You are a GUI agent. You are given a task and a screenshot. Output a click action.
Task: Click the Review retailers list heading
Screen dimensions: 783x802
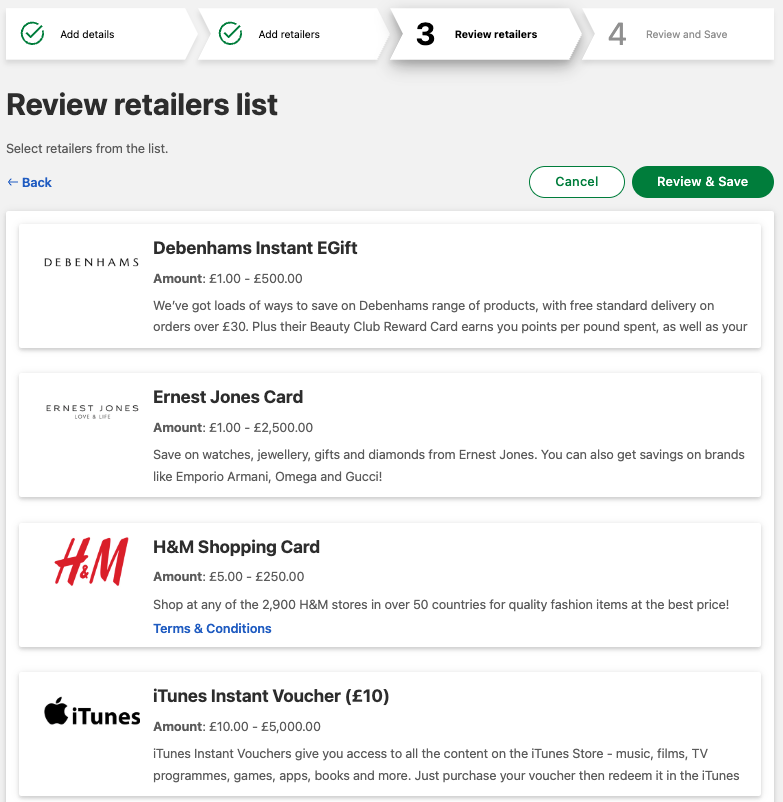click(142, 105)
